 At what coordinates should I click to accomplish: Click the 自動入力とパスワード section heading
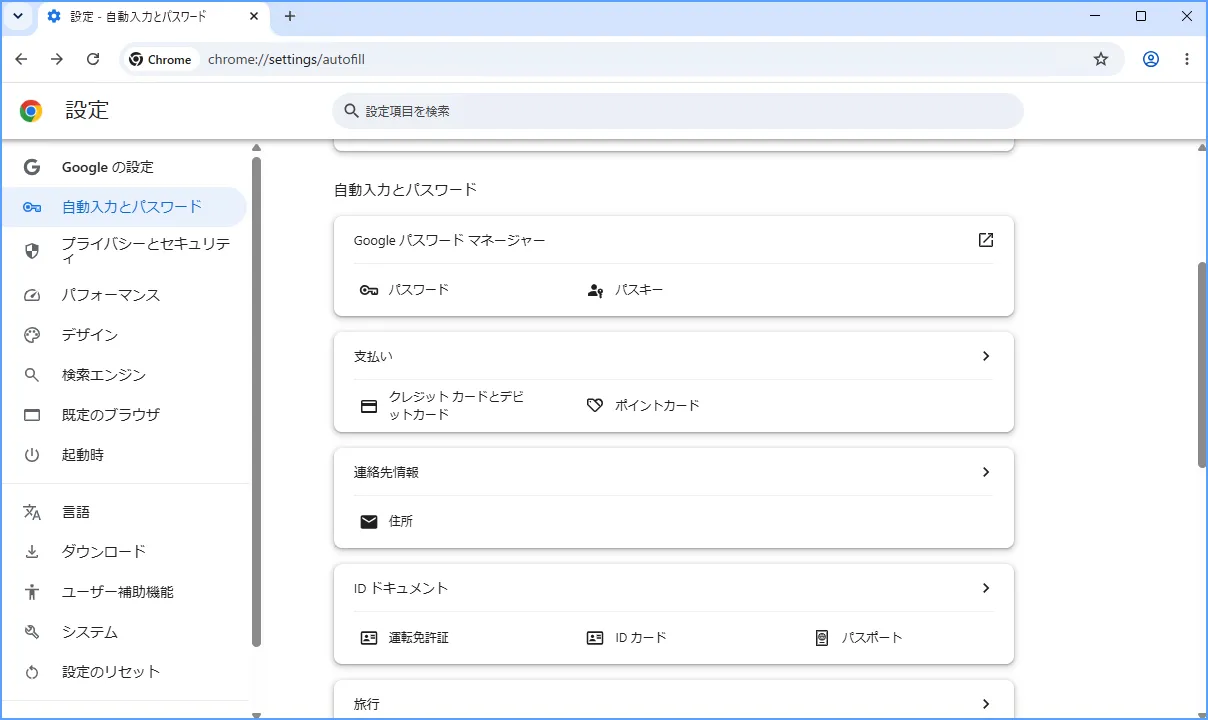406,189
